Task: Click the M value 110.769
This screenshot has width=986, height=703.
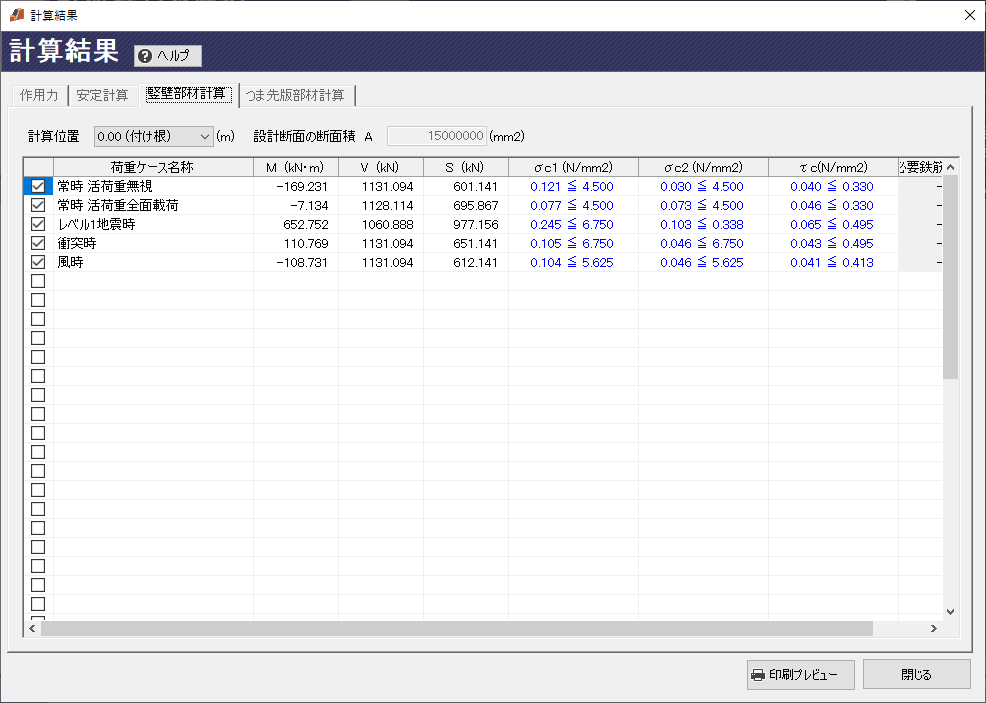Action: 306,243
